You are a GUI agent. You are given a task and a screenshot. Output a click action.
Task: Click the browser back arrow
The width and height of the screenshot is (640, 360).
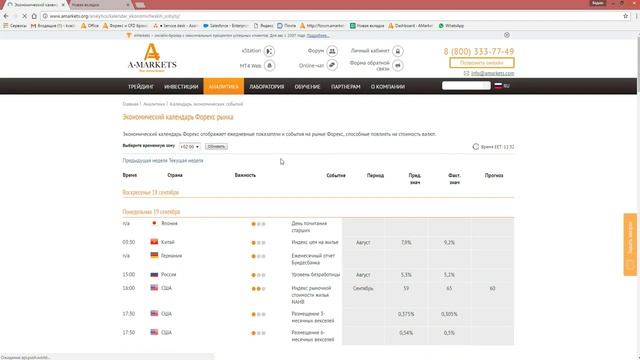point(6,16)
